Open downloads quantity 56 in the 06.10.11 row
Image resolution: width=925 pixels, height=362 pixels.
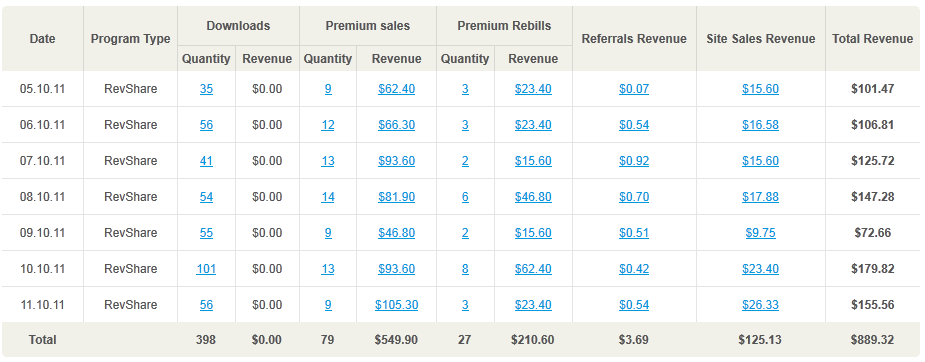click(x=206, y=125)
